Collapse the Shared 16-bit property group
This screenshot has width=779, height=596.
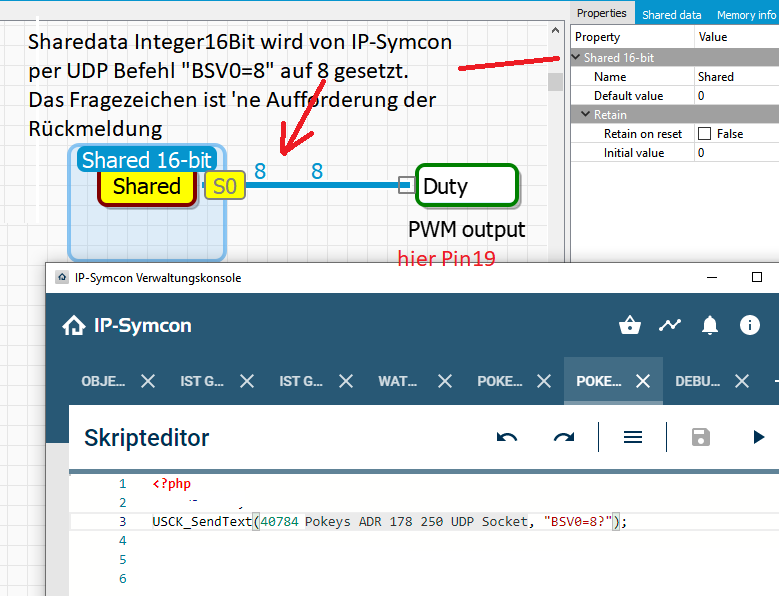pos(576,58)
